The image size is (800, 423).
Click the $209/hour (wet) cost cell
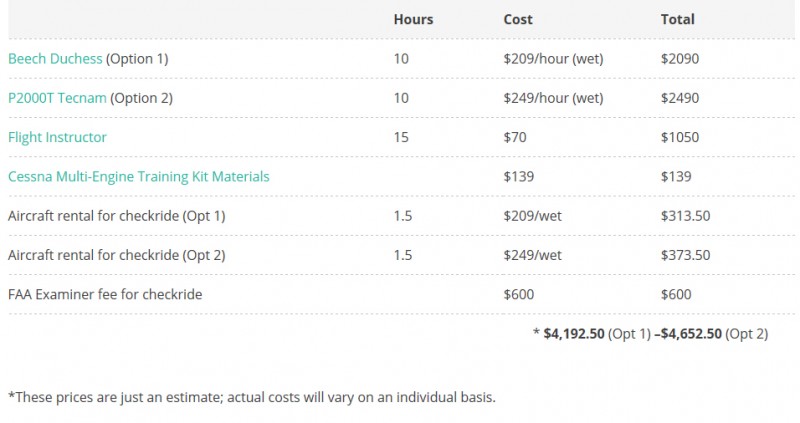553,59
